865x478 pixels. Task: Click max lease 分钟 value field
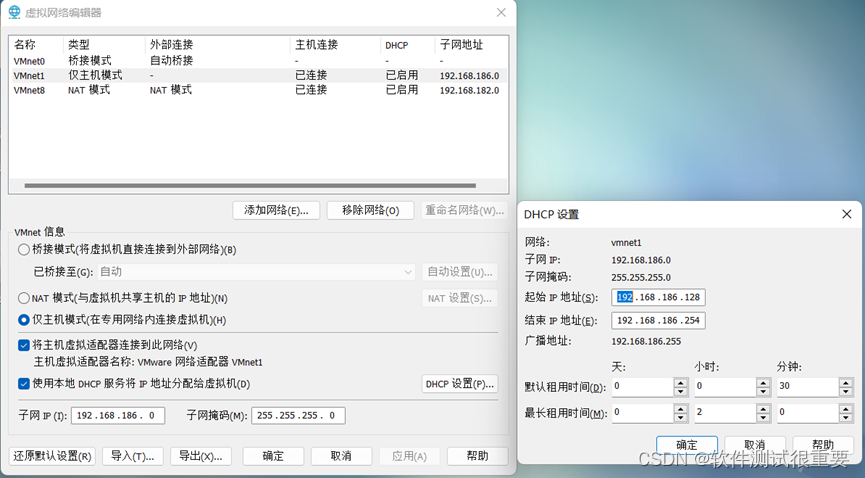(808, 412)
